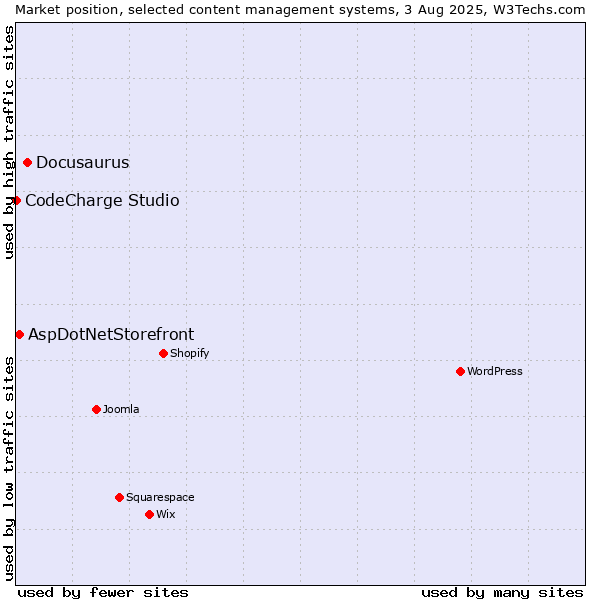Click the "Shopify" label text
The width and height of the screenshot is (600, 600).
click(x=189, y=353)
